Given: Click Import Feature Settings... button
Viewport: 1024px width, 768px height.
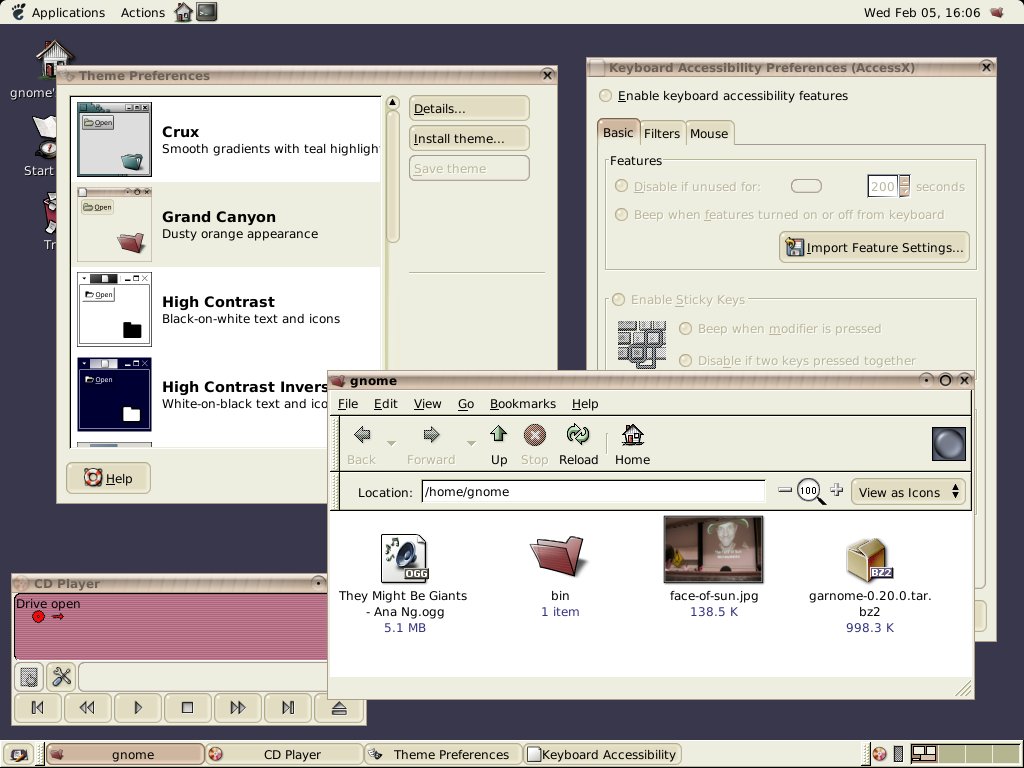Looking at the screenshot, I should point(874,248).
